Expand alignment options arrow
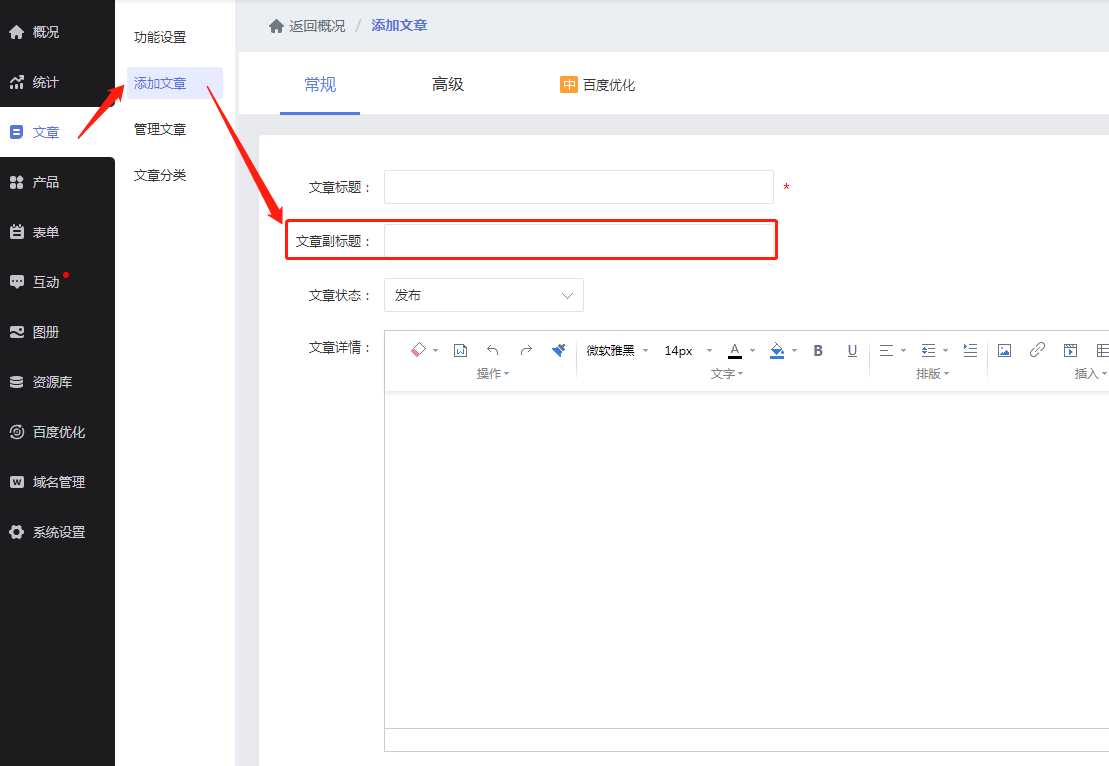Screen dimensions: 1109x766 [x=903, y=351]
